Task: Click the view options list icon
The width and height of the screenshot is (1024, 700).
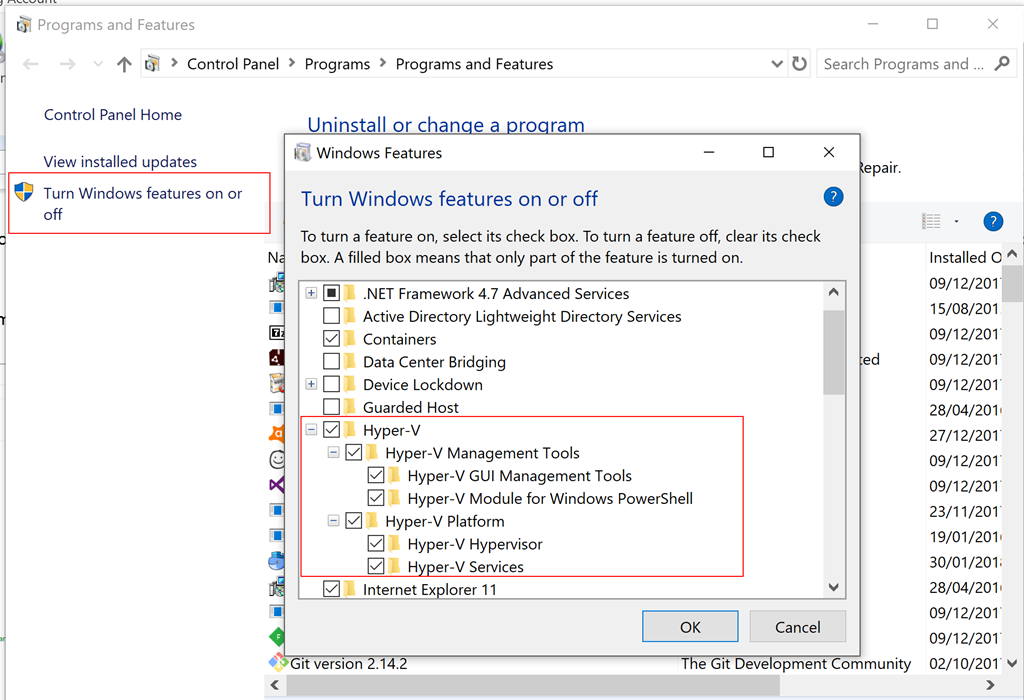Action: tap(931, 221)
